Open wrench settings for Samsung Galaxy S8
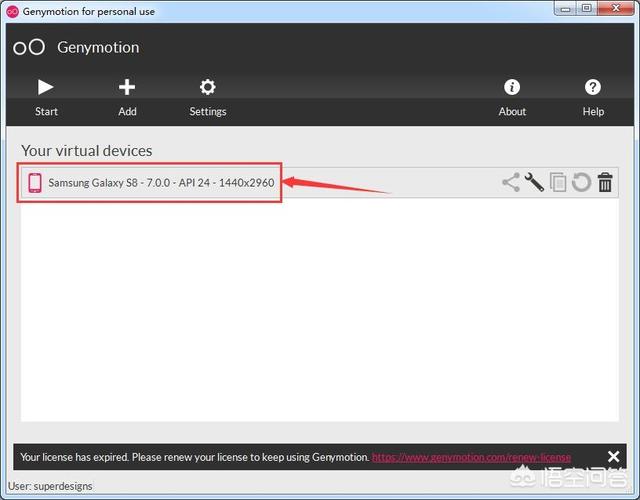The image size is (640, 500). [x=534, y=182]
